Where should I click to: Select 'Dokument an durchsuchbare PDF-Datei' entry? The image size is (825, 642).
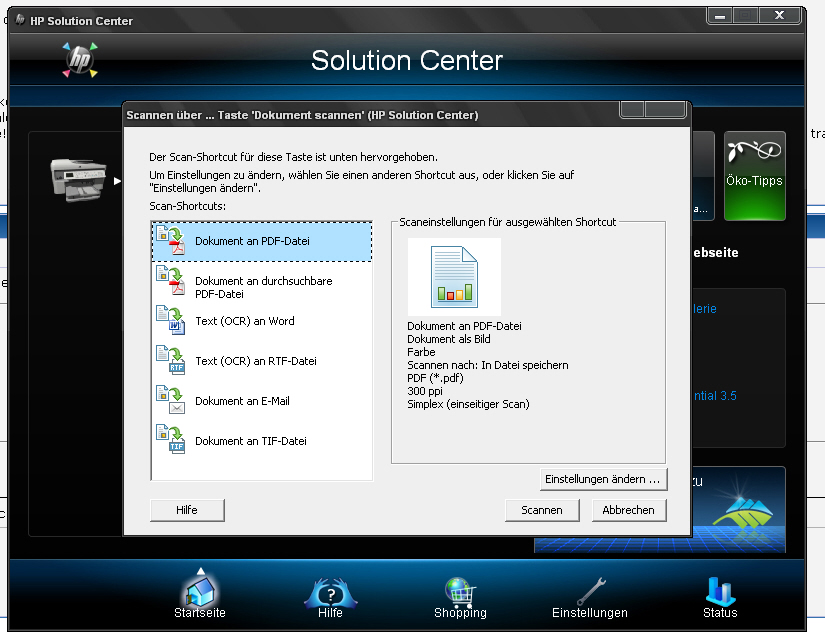[262, 282]
